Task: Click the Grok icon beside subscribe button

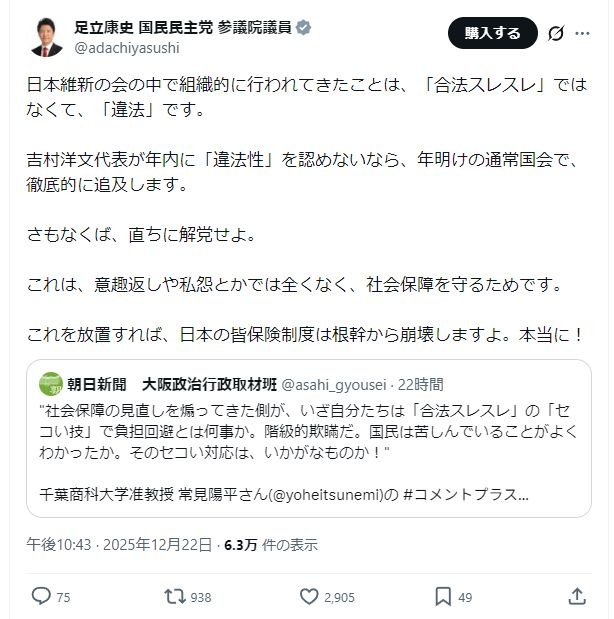Action: click(x=557, y=33)
